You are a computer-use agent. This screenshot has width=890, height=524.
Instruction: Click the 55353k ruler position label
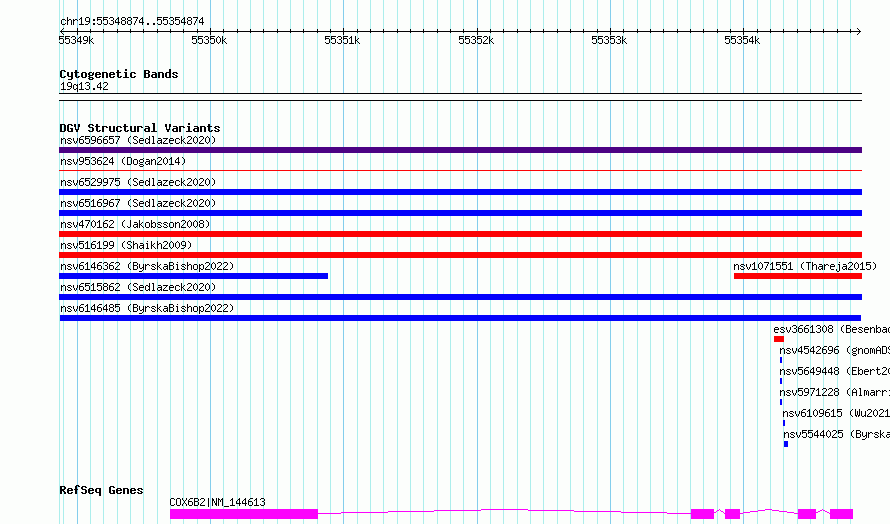(609, 40)
